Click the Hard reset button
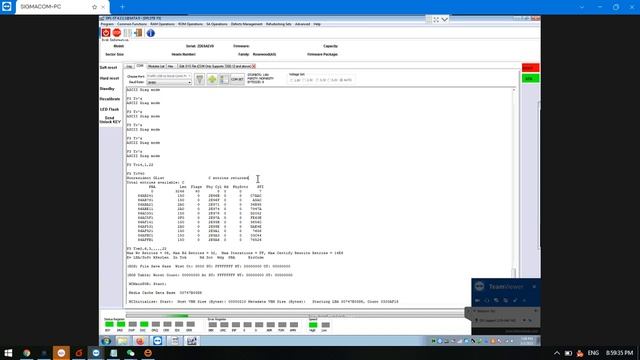The height and width of the screenshot is (360, 640). click(x=109, y=78)
